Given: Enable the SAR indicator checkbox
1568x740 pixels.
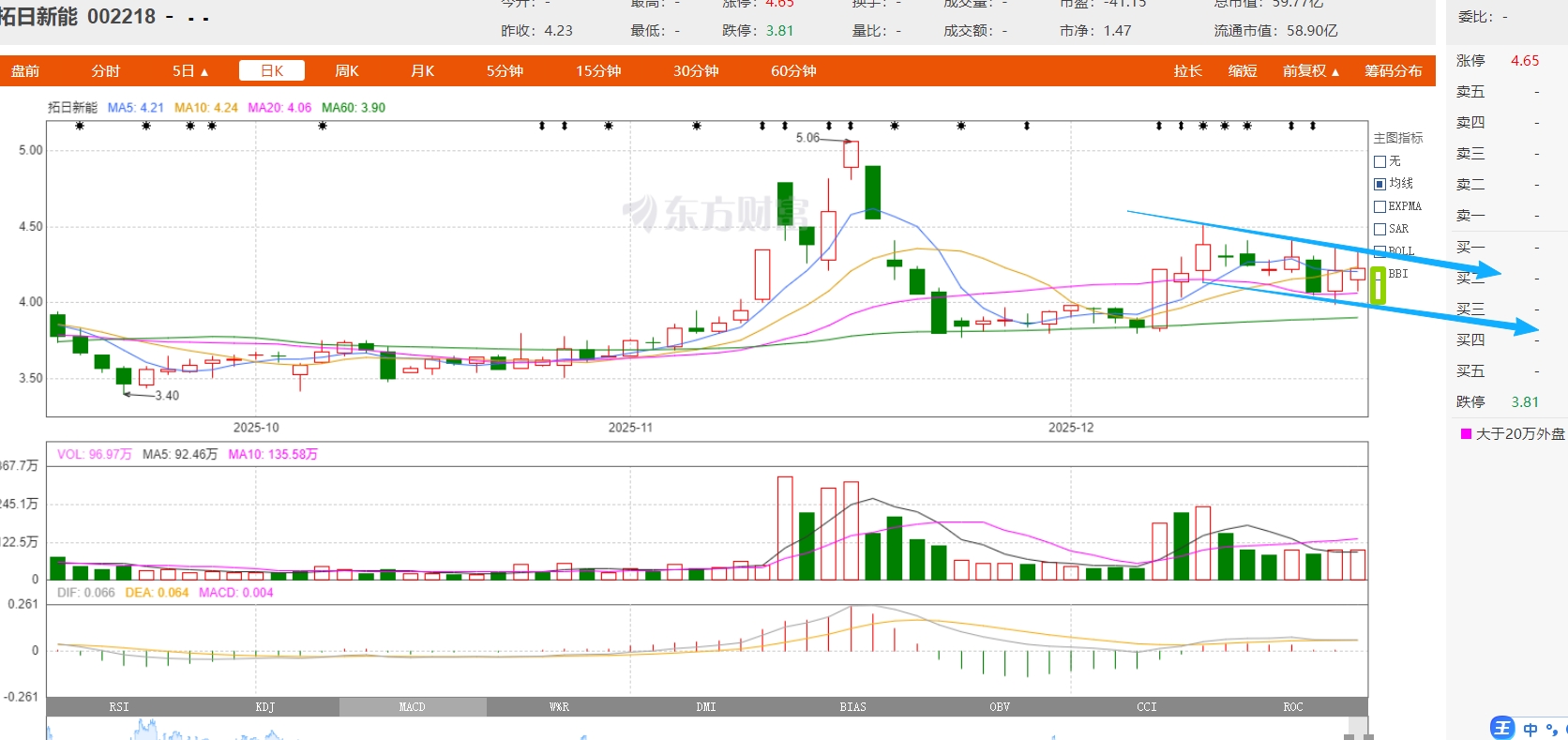Looking at the screenshot, I should (1380, 229).
